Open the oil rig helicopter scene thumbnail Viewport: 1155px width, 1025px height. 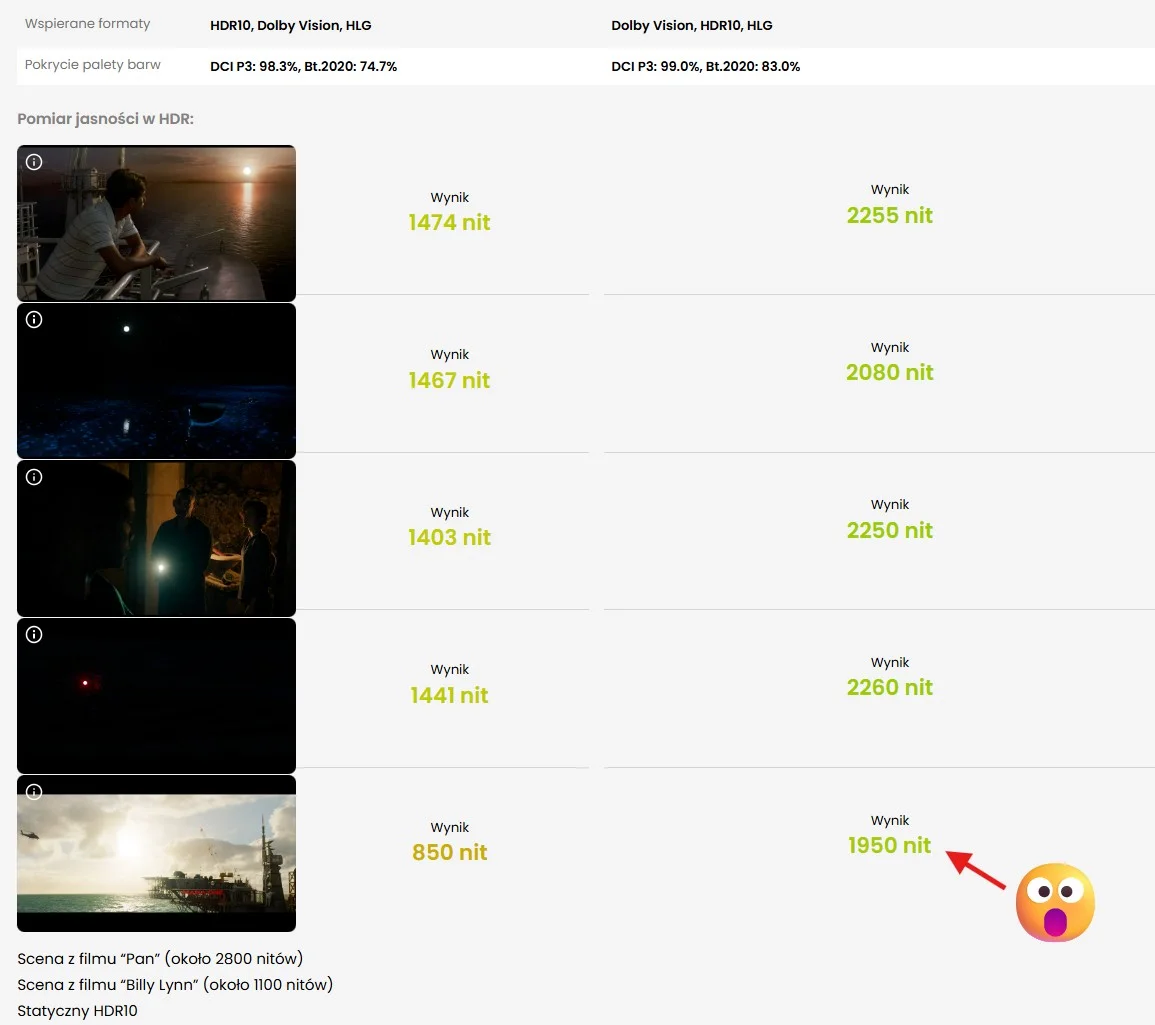click(x=156, y=853)
